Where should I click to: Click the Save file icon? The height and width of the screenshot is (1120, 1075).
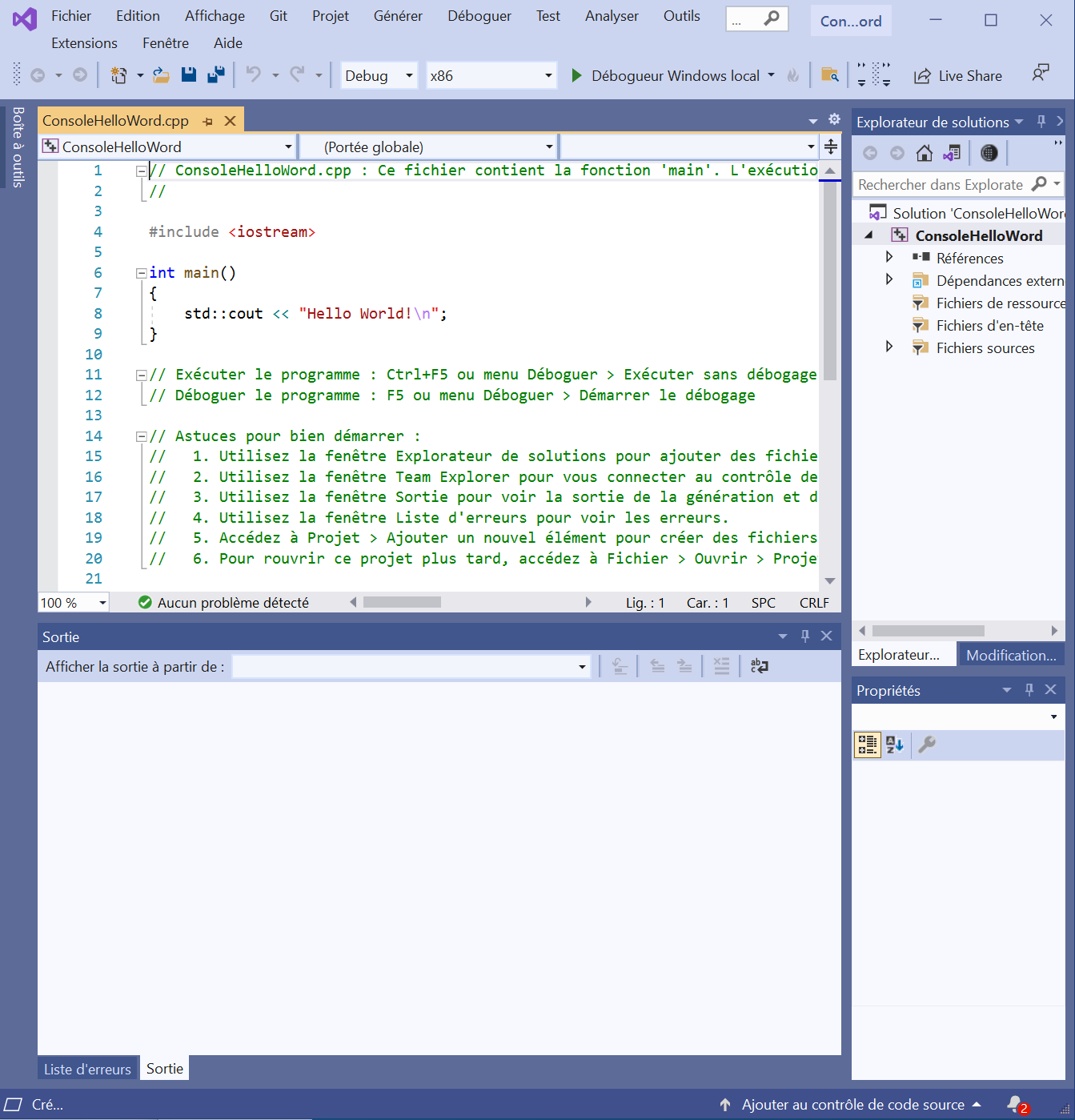[189, 75]
